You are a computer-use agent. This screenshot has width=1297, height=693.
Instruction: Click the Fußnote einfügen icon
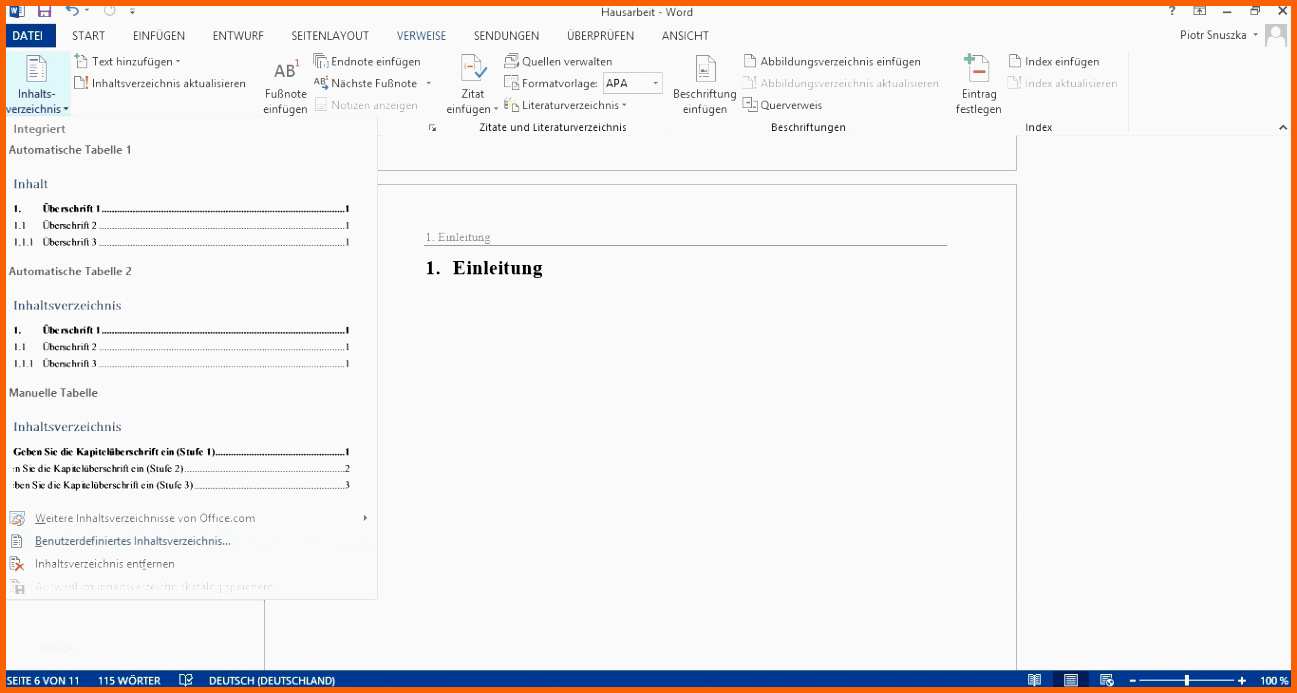point(285,72)
